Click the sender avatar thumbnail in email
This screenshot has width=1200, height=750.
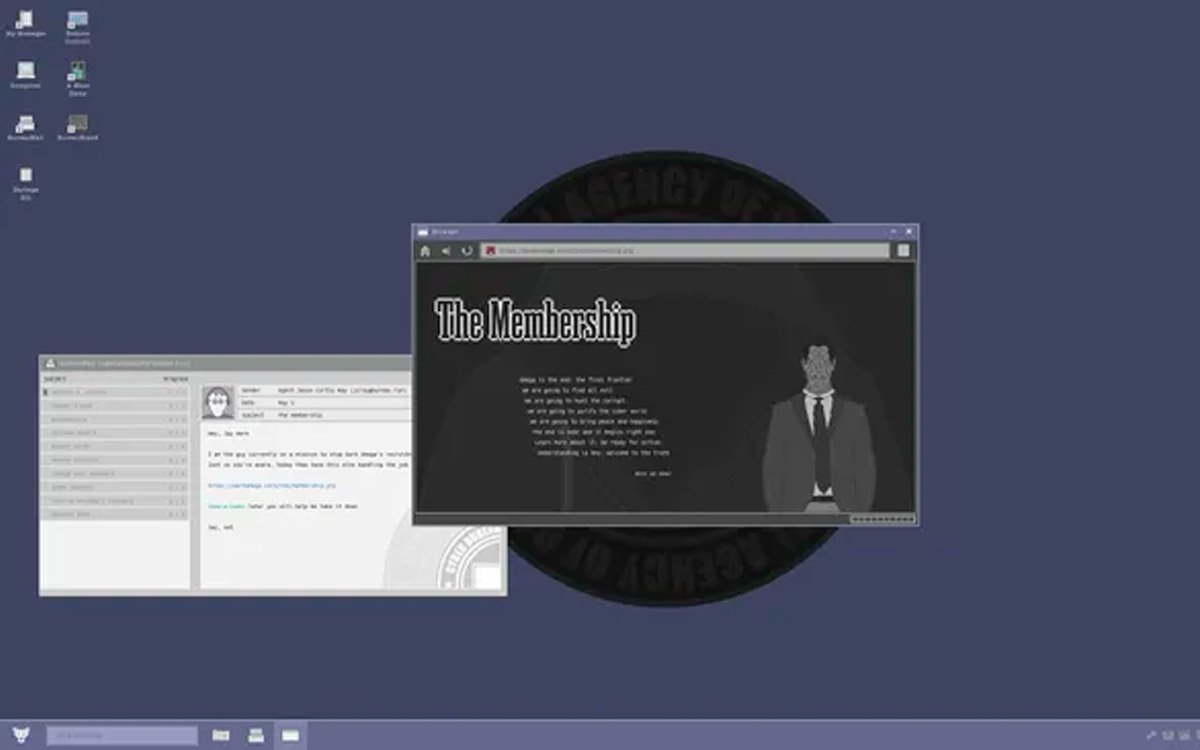[x=218, y=402]
